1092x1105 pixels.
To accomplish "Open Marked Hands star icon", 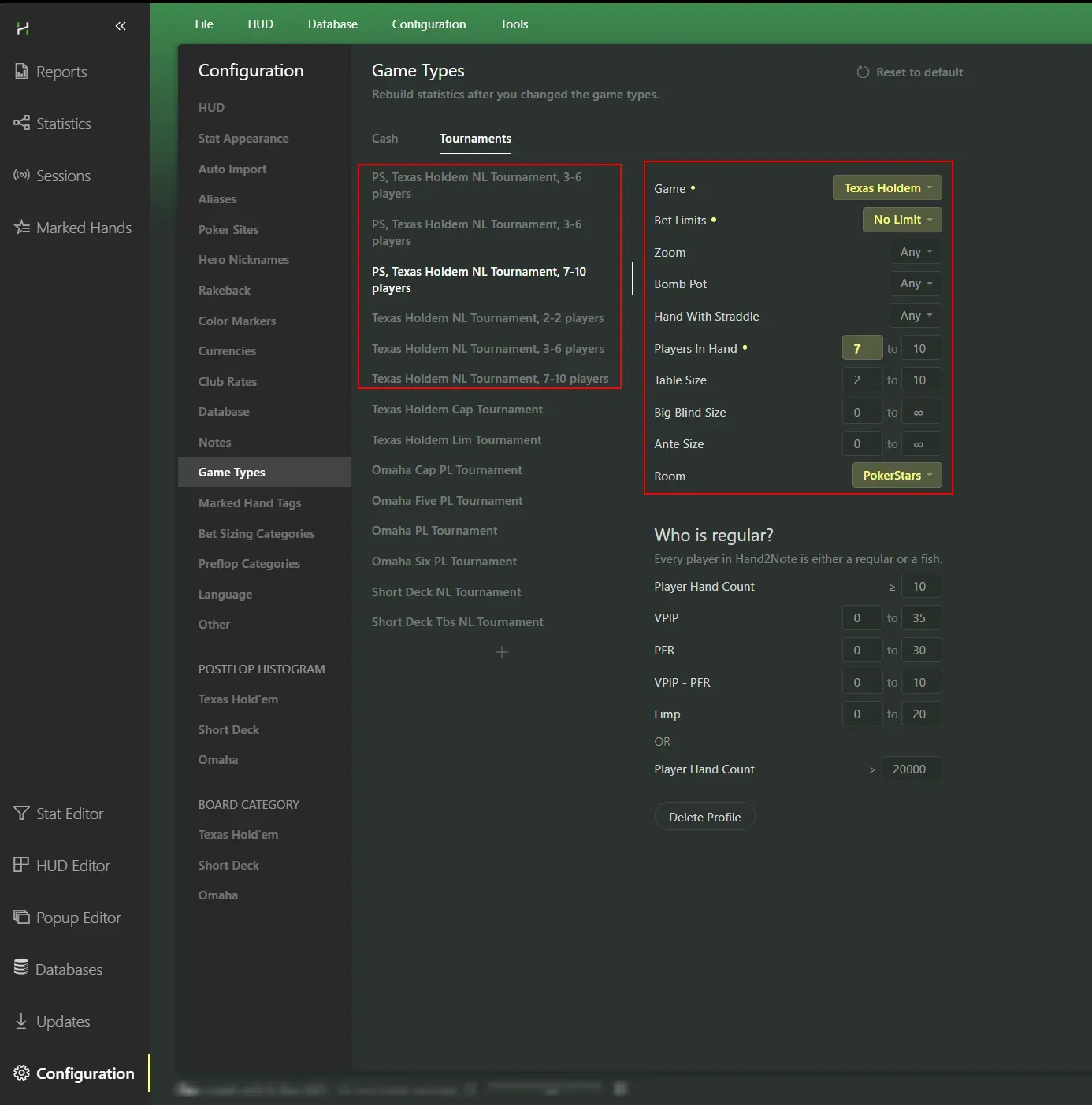I will [21, 228].
